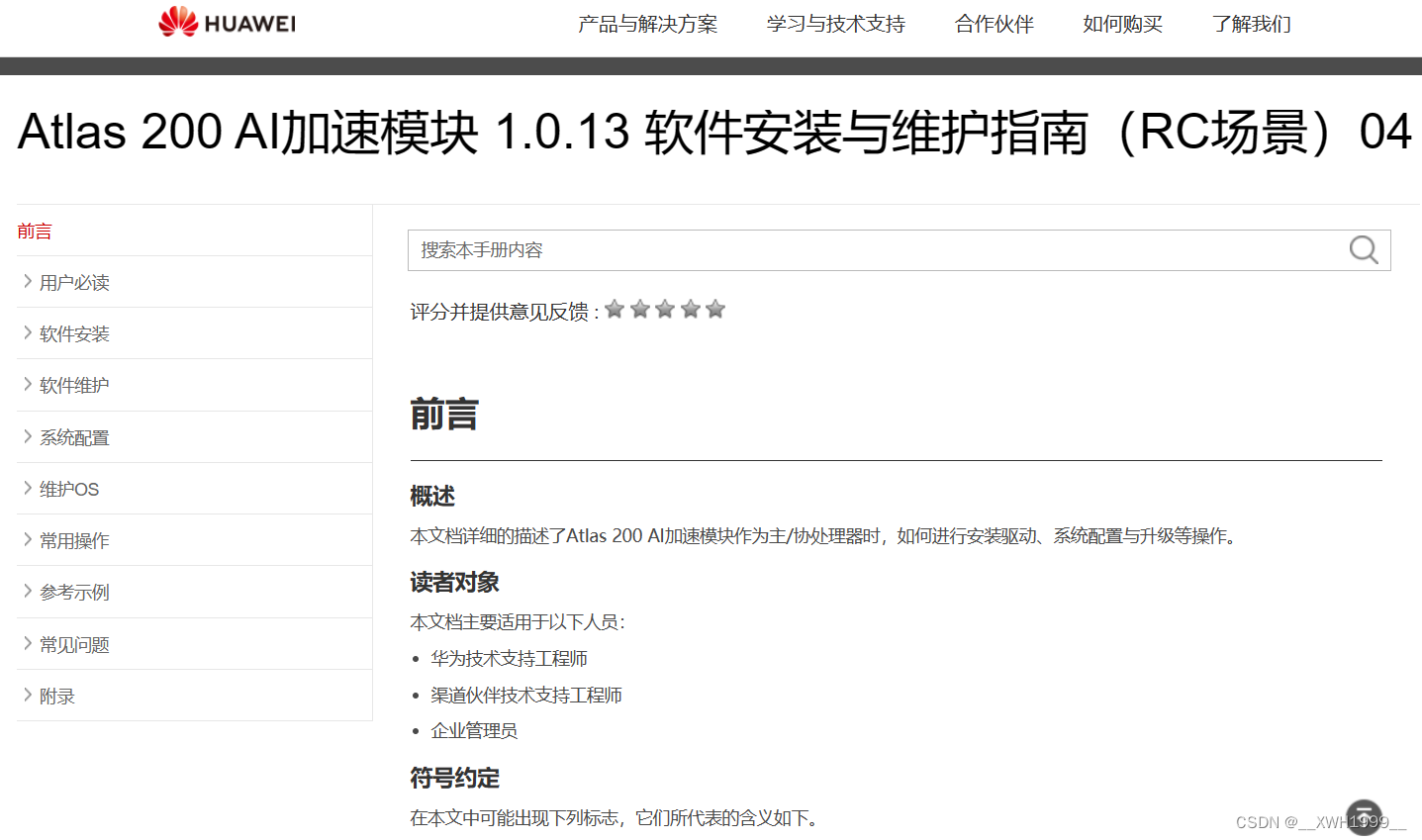Expand the 参考示例 chevron
The height and width of the screenshot is (840, 1422).
[28, 591]
